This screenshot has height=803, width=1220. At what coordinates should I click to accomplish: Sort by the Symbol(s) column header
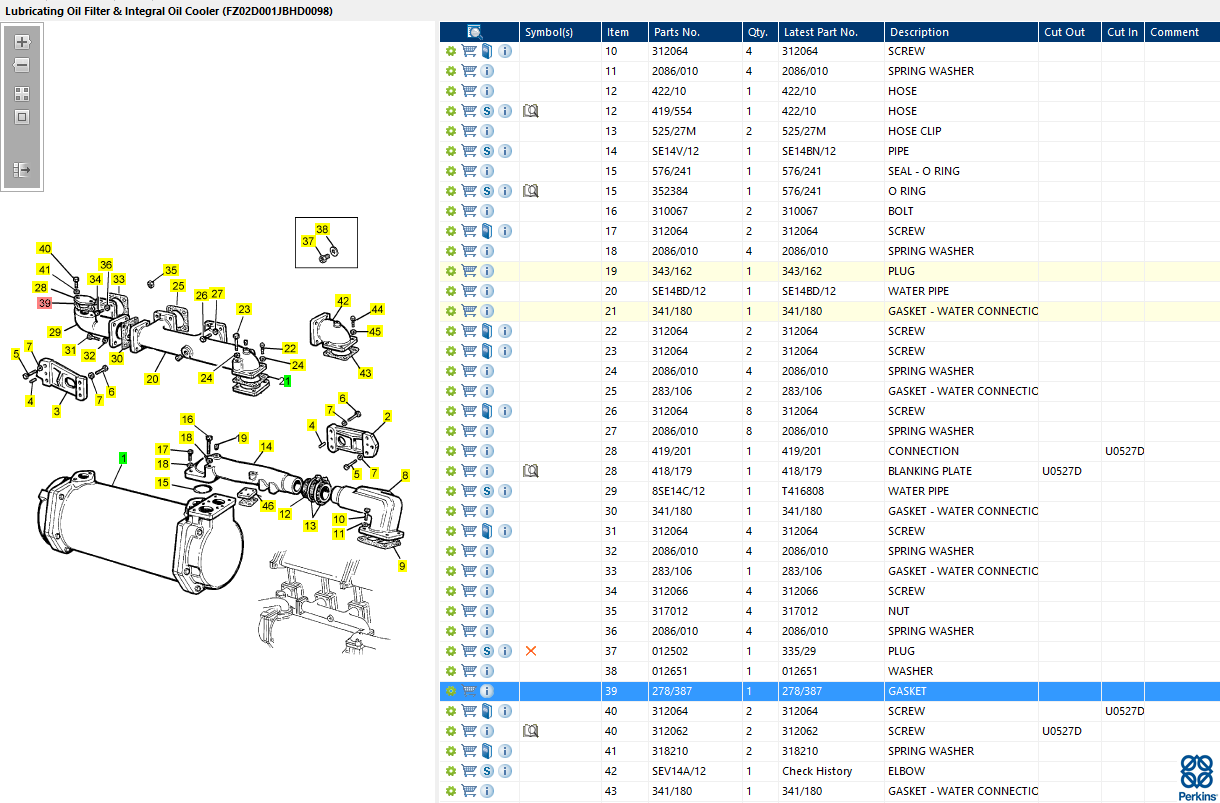[560, 32]
